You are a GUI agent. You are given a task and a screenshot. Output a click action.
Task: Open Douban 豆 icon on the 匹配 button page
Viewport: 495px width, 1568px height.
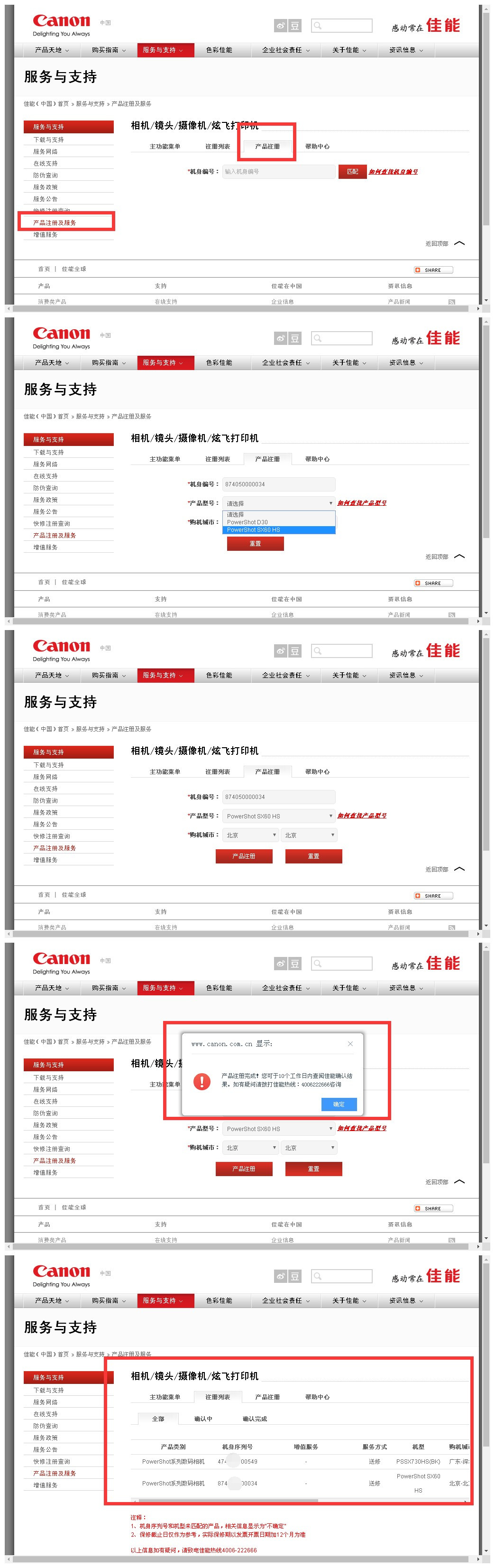(295, 26)
